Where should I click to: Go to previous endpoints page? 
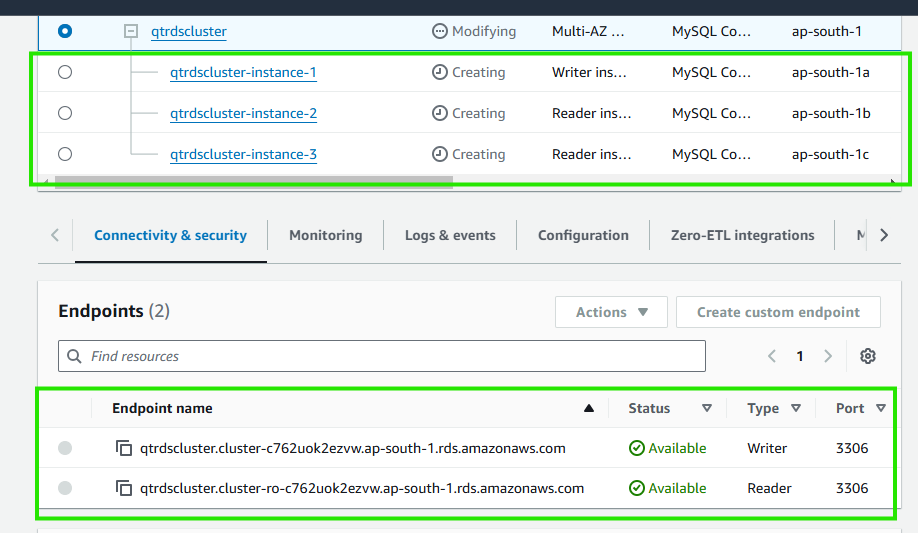tap(772, 356)
